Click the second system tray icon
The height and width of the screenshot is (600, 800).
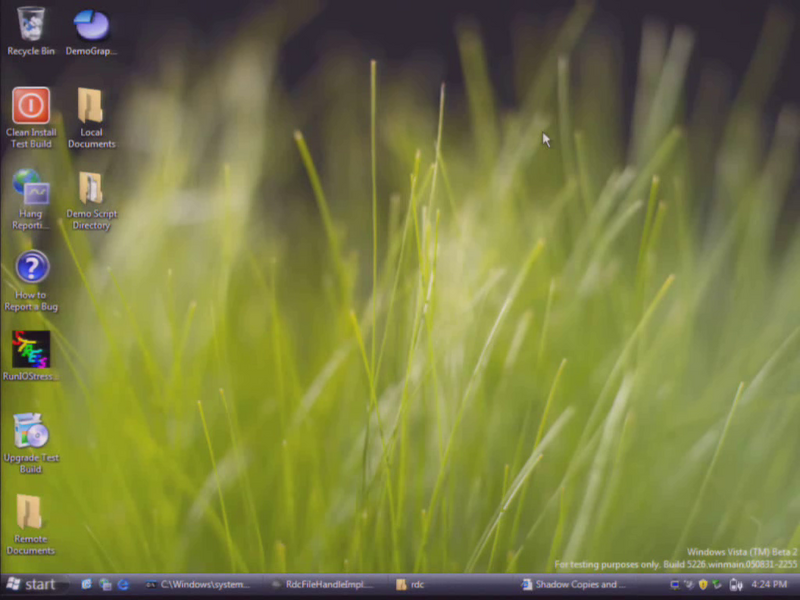pos(689,585)
